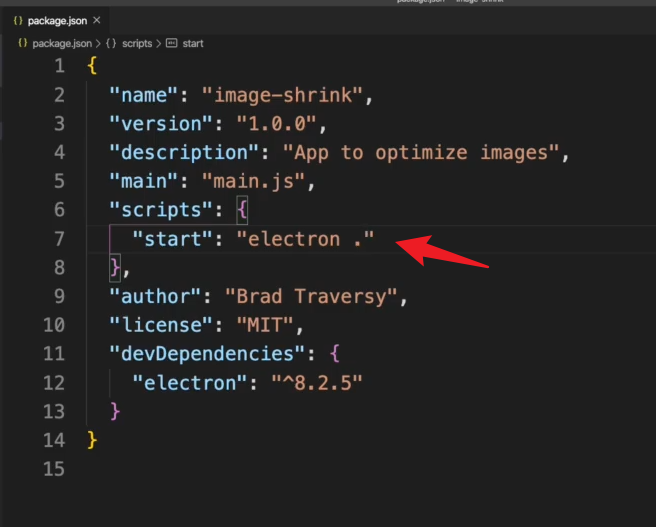Viewport: 656px width, 527px height.
Task: Click the string symbol icon before start
Action: click(x=172, y=43)
